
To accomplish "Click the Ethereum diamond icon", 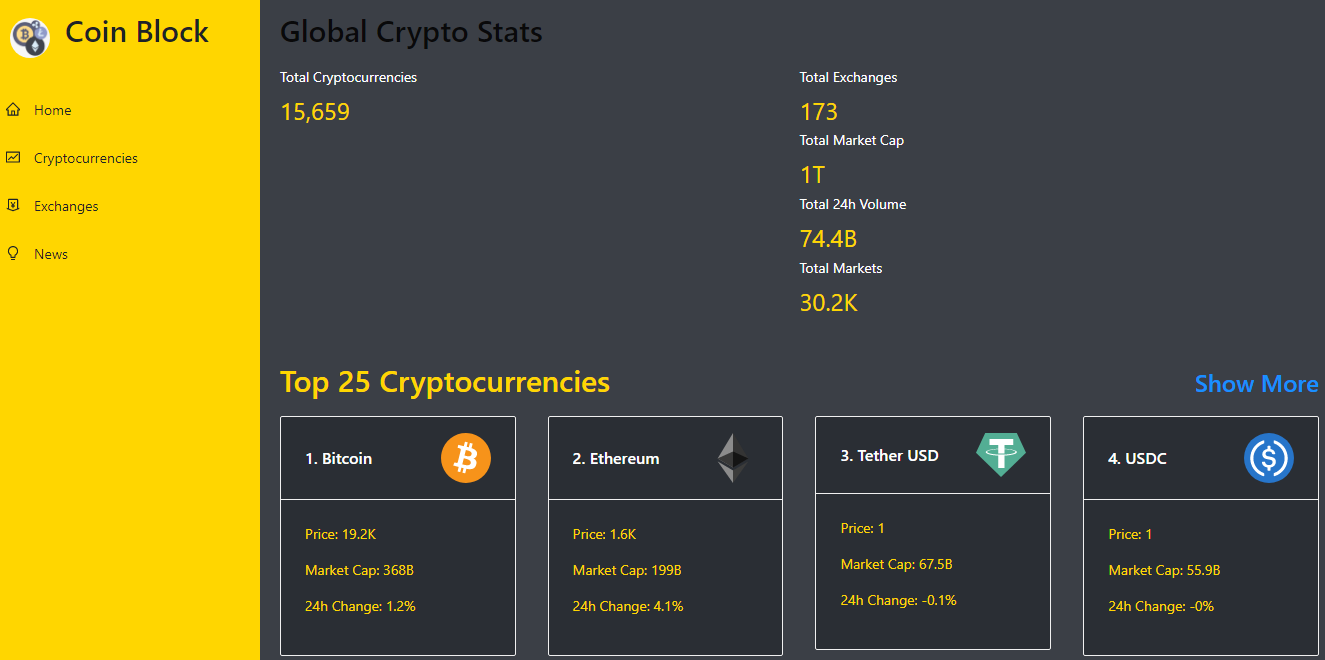I will [733, 458].
